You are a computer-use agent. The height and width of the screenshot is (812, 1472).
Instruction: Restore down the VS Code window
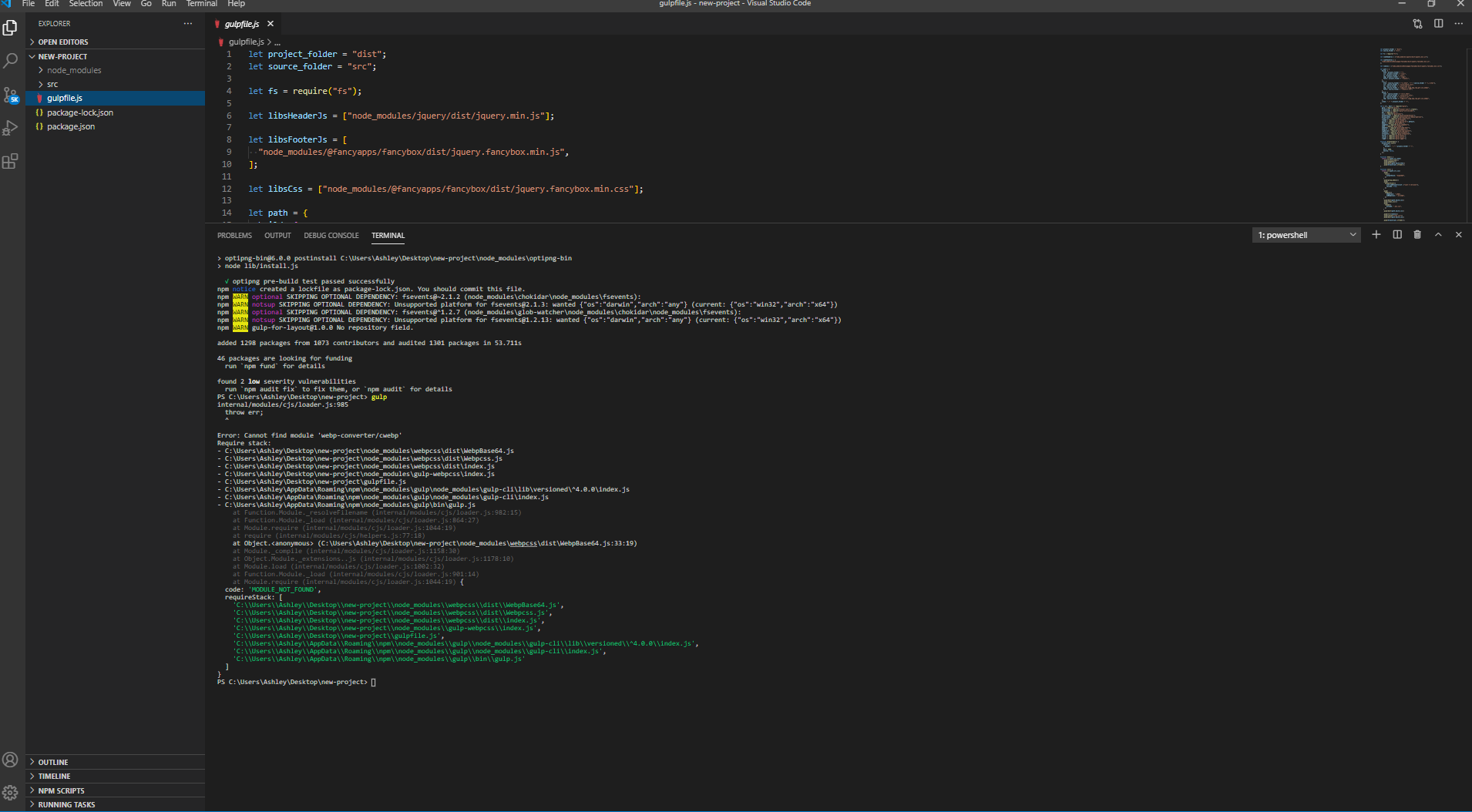tap(1431, 4)
